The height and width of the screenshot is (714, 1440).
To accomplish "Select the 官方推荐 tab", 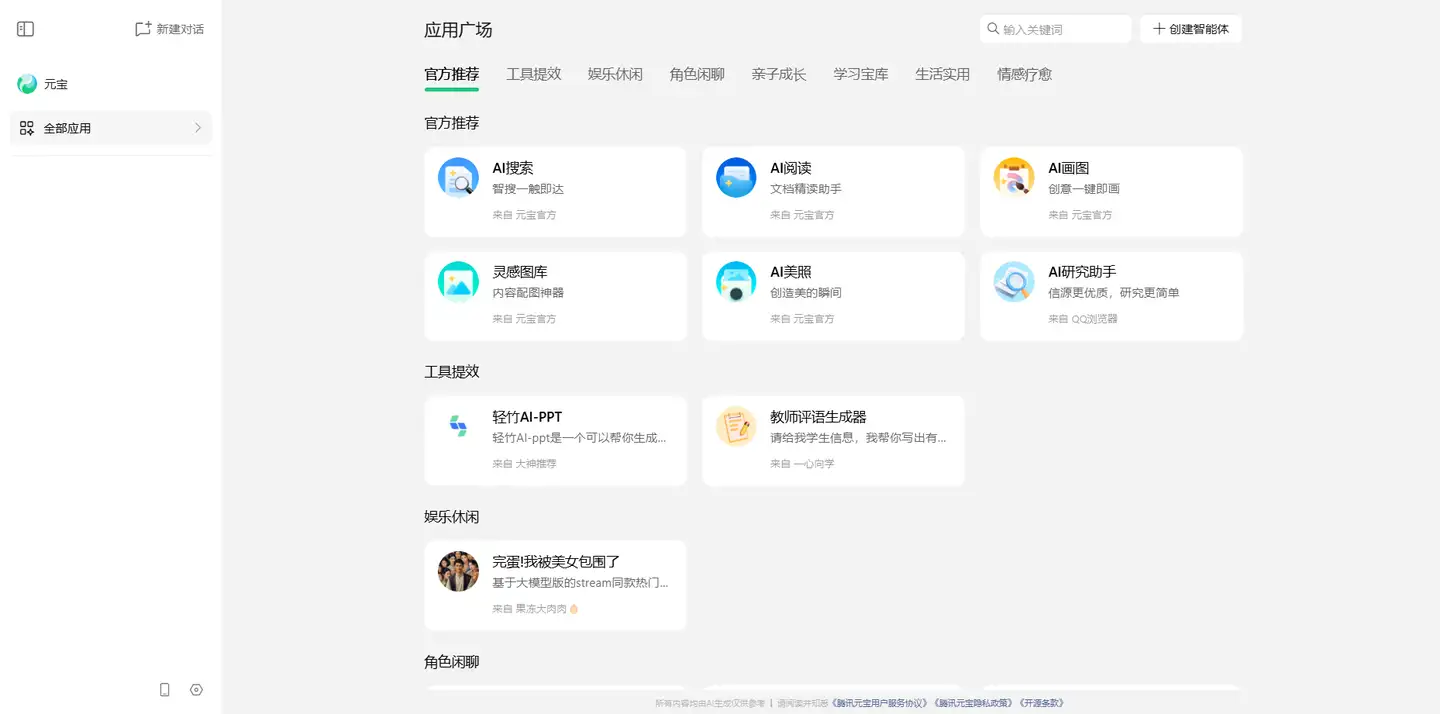I will click(x=451, y=74).
